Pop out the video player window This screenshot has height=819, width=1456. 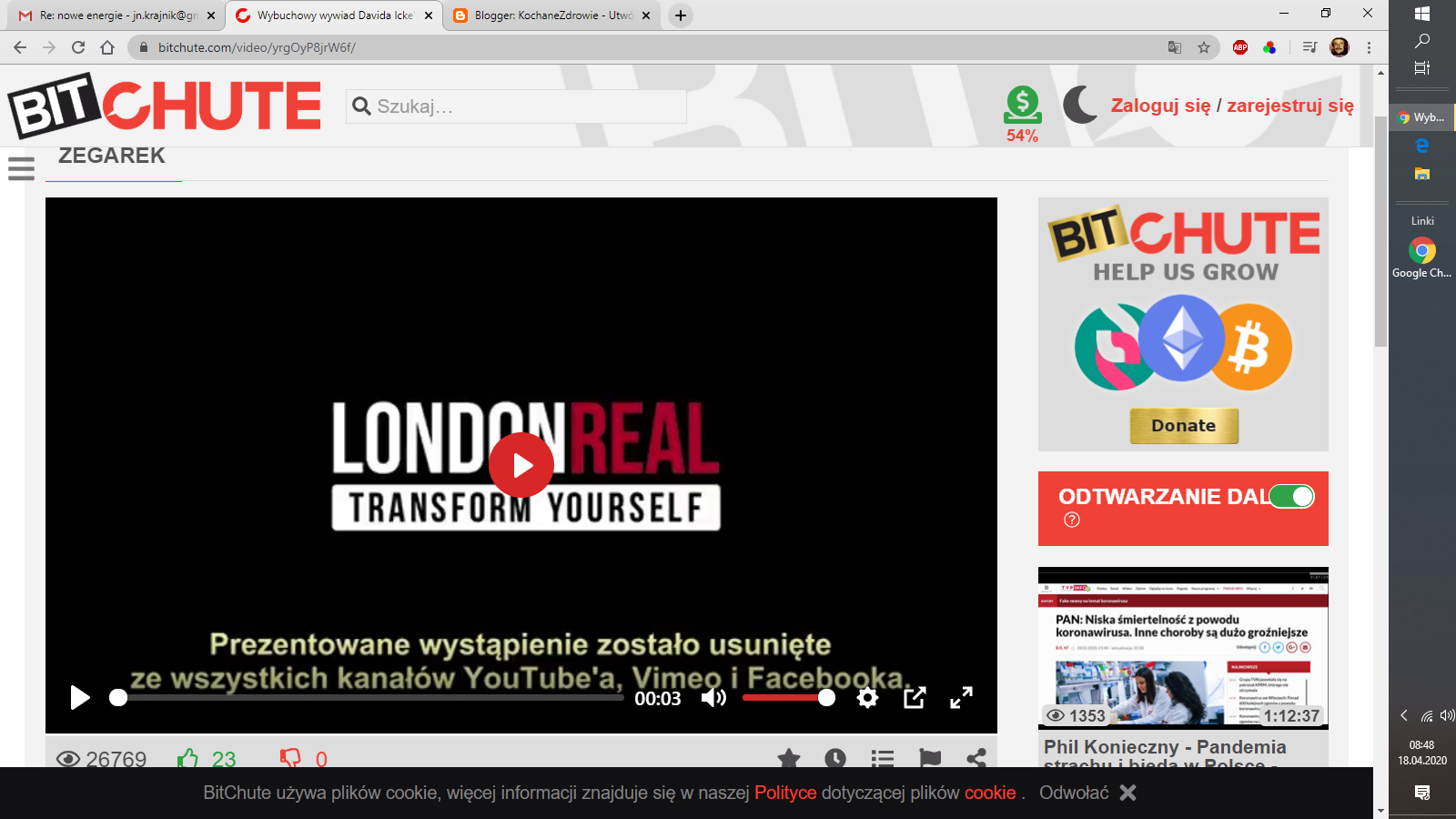pyautogui.click(x=915, y=698)
